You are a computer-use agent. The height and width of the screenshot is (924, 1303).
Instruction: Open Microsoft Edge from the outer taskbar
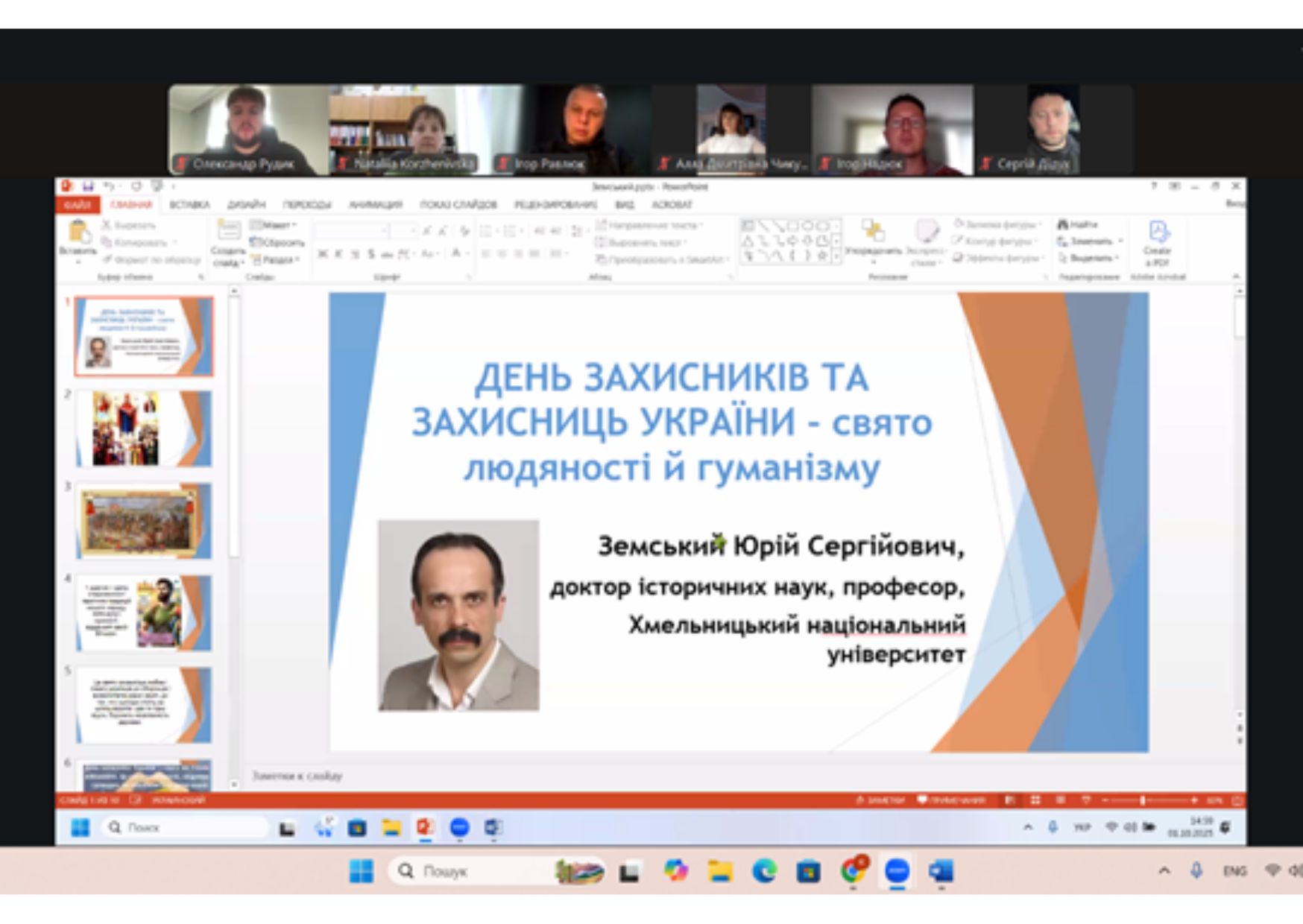click(764, 870)
